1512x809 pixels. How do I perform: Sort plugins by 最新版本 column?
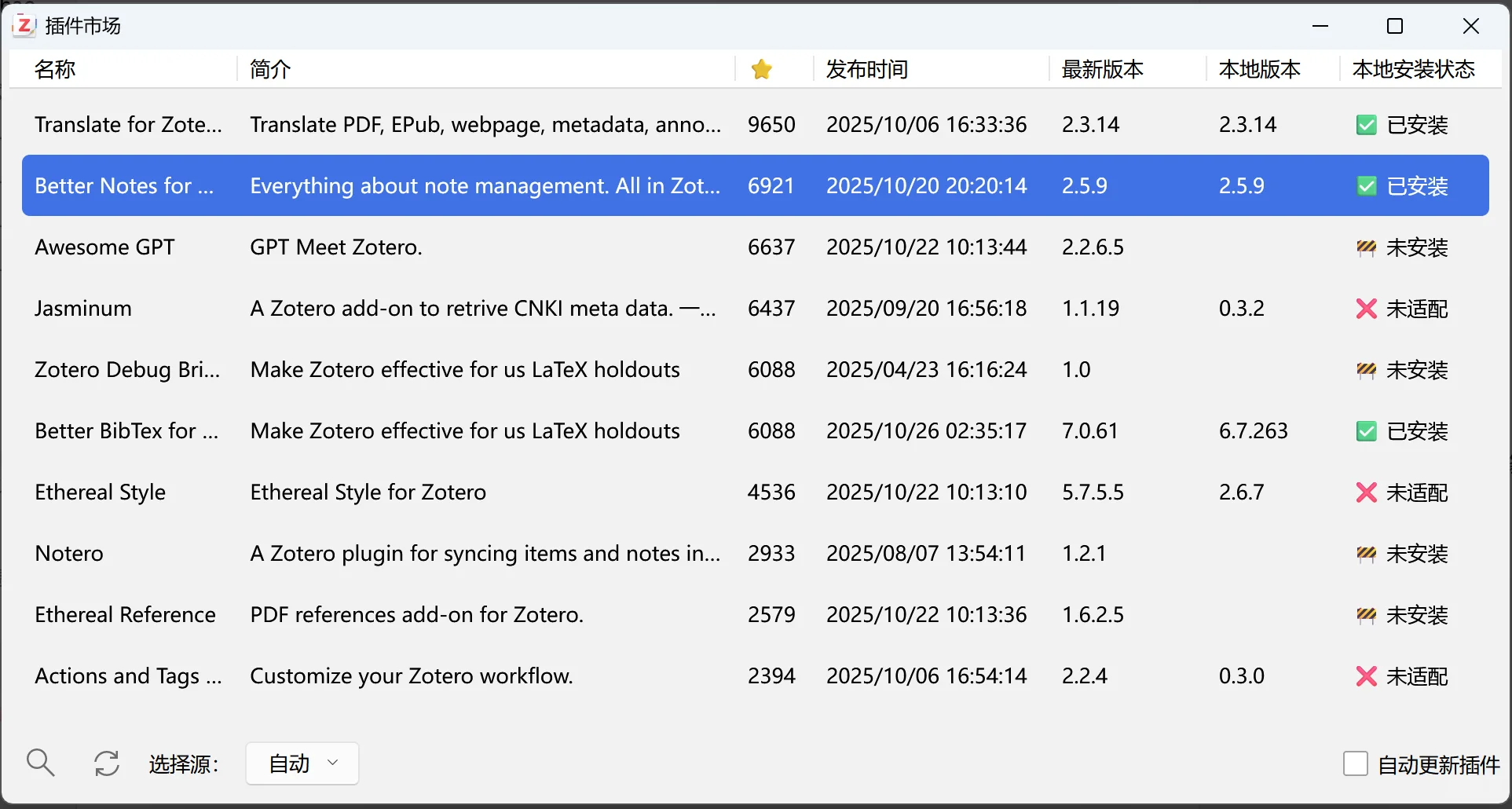(x=1102, y=69)
